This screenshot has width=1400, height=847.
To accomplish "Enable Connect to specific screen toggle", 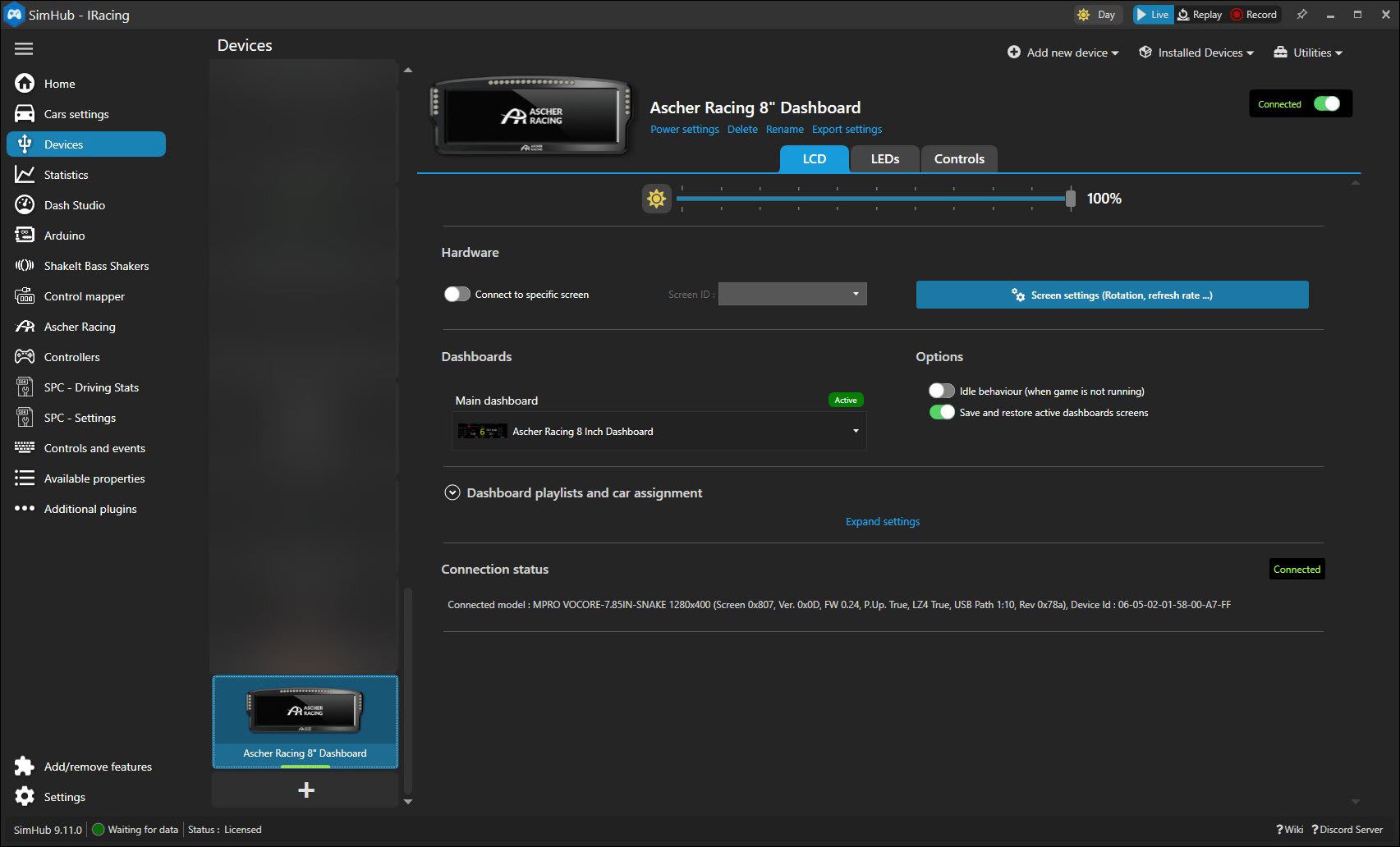I will click(x=457, y=295).
